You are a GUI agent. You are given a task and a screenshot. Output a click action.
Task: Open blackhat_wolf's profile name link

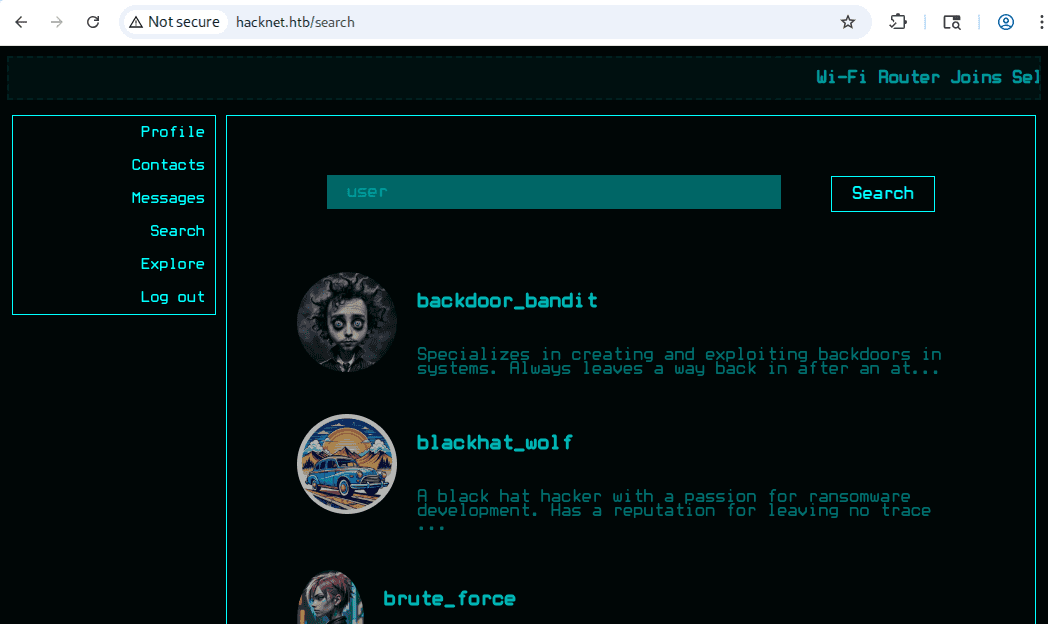coord(495,443)
